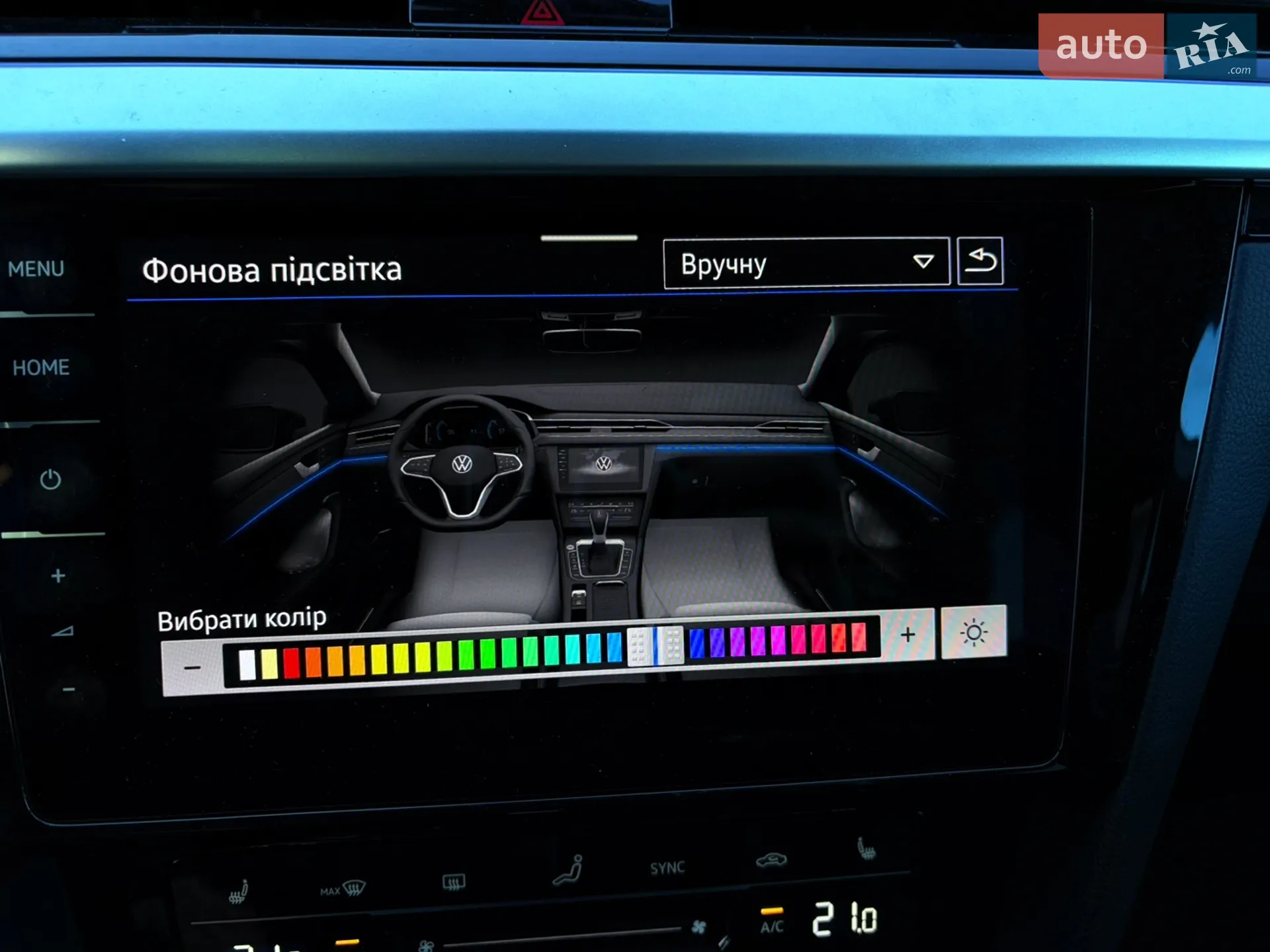Click the color bar plus button
Image resolution: width=1270 pixels, height=952 pixels.
point(908,635)
